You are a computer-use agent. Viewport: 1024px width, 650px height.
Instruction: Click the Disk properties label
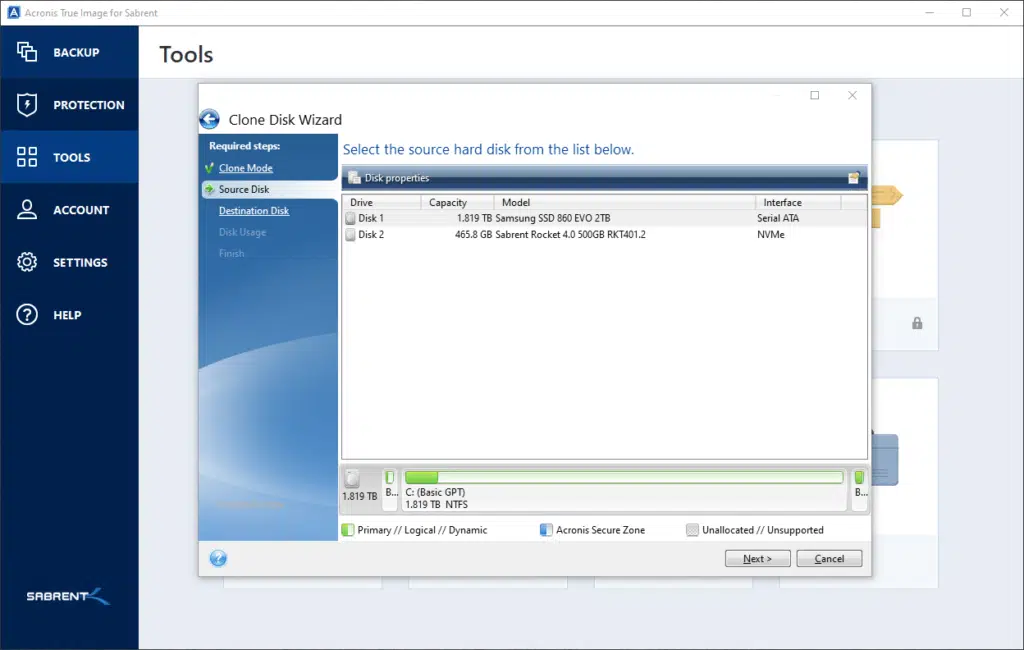click(396, 178)
